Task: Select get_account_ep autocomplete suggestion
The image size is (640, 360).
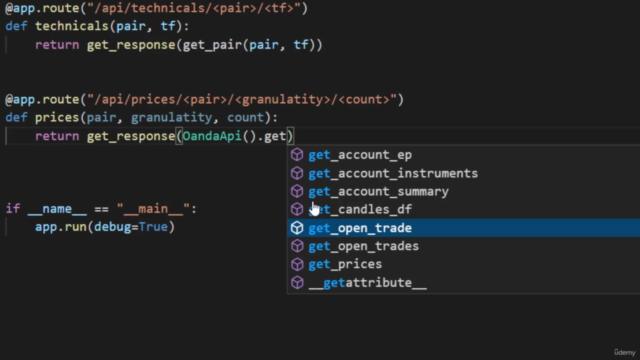Action: [x=464, y=155]
